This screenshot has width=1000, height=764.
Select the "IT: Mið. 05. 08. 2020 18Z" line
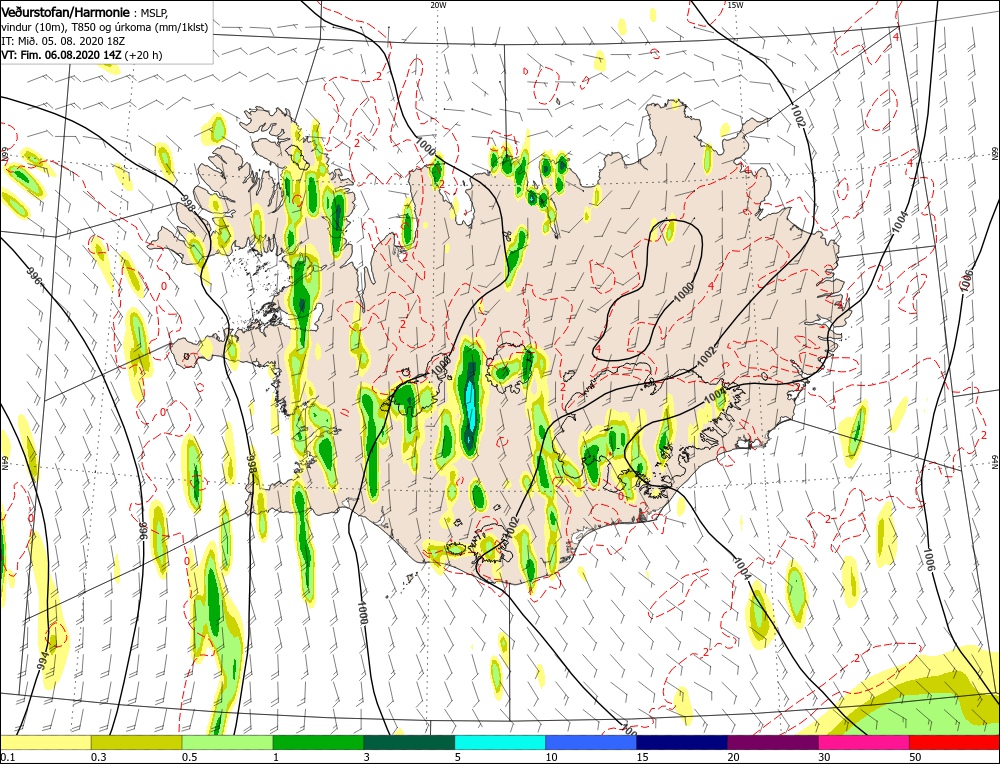pyautogui.click(x=62, y=41)
